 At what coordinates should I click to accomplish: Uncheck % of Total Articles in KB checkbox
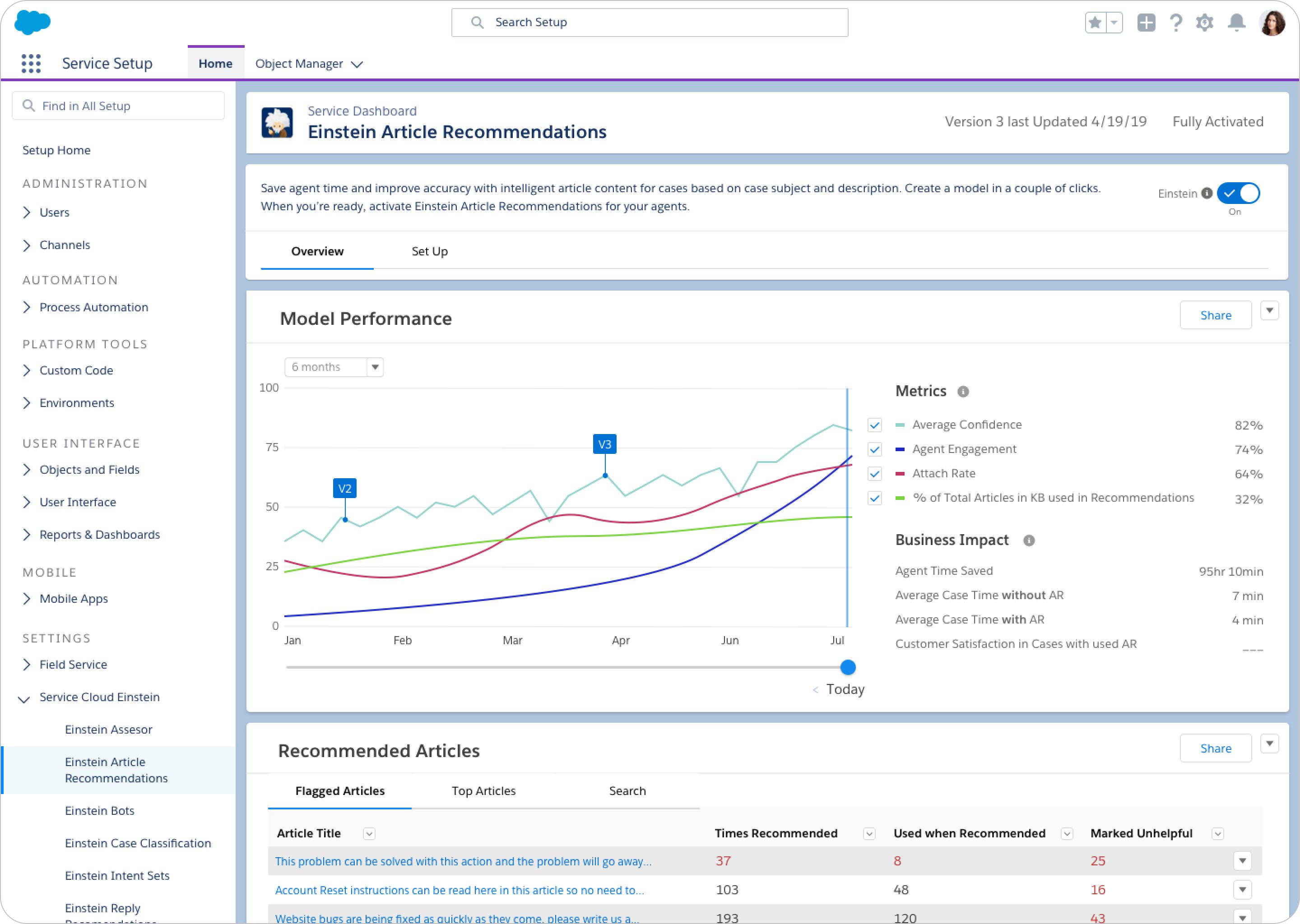tap(875, 499)
